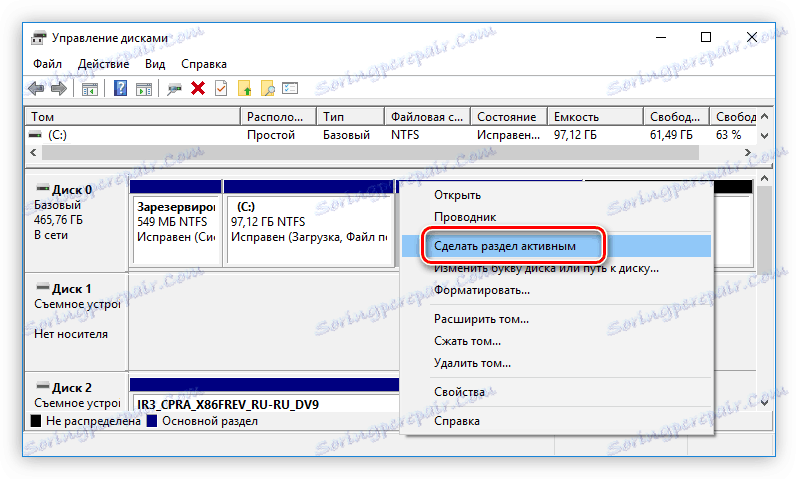Open the blue Help question-mark icon
Image resolution: width=798 pixels, height=479 pixels.
click(120, 89)
